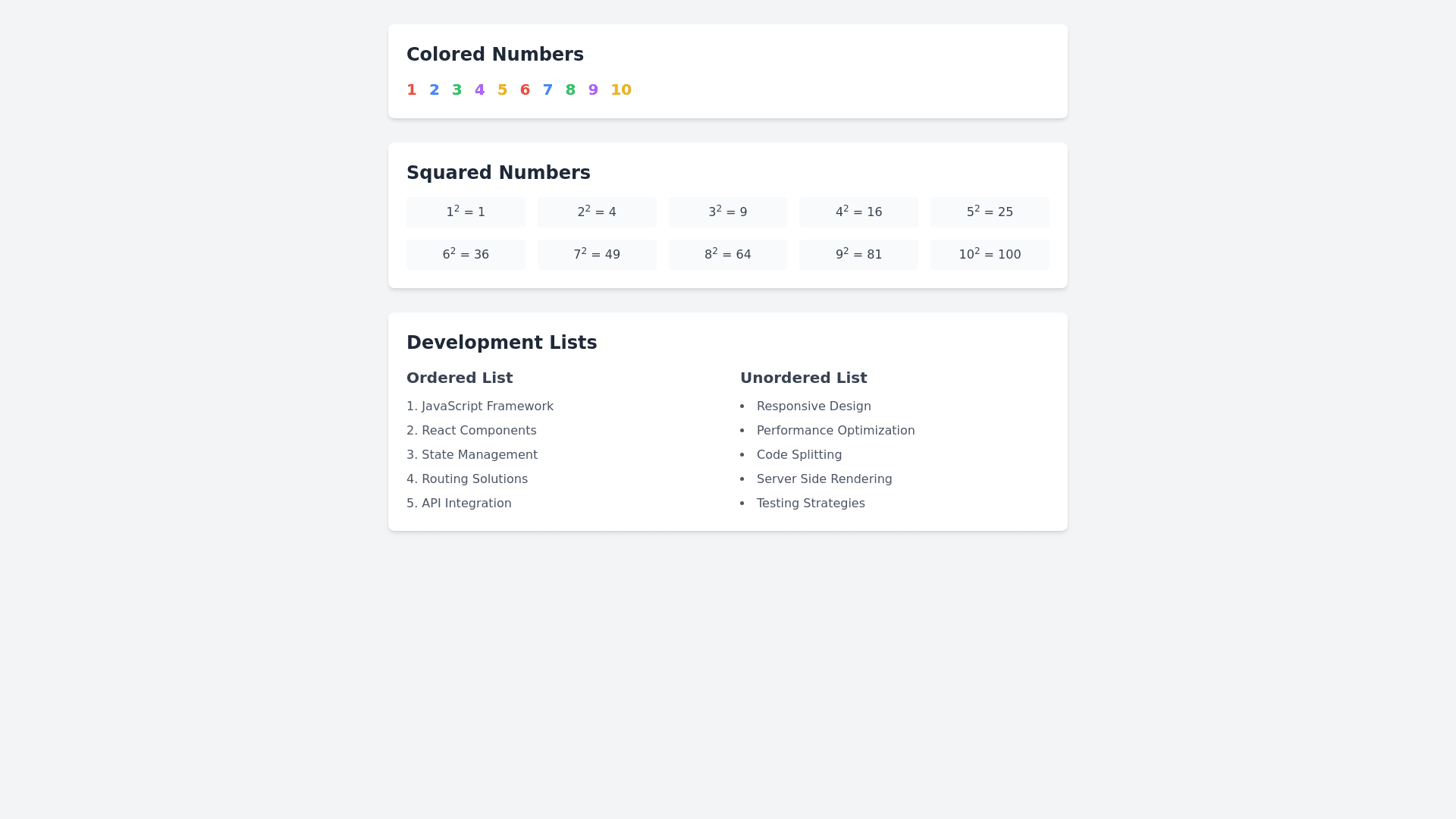Click the 6² = 36 tile
The height and width of the screenshot is (819, 1456).
[x=466, y=255]
